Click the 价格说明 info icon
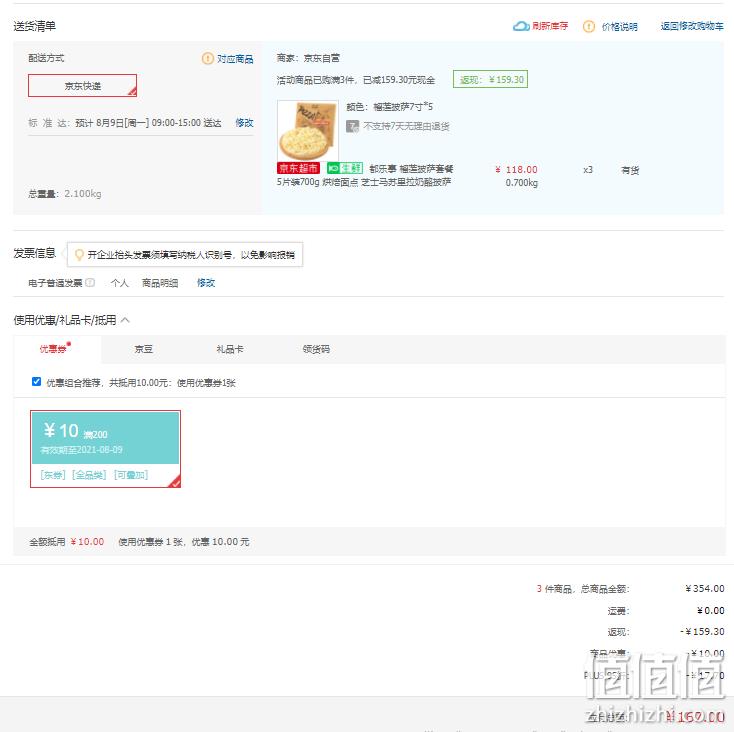Viewport: 734px width, 732px height. 588,26
